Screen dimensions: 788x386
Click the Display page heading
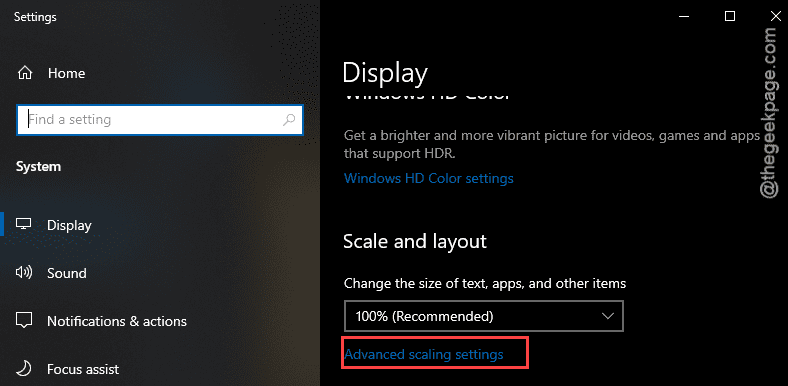click(x=385, y=73)
